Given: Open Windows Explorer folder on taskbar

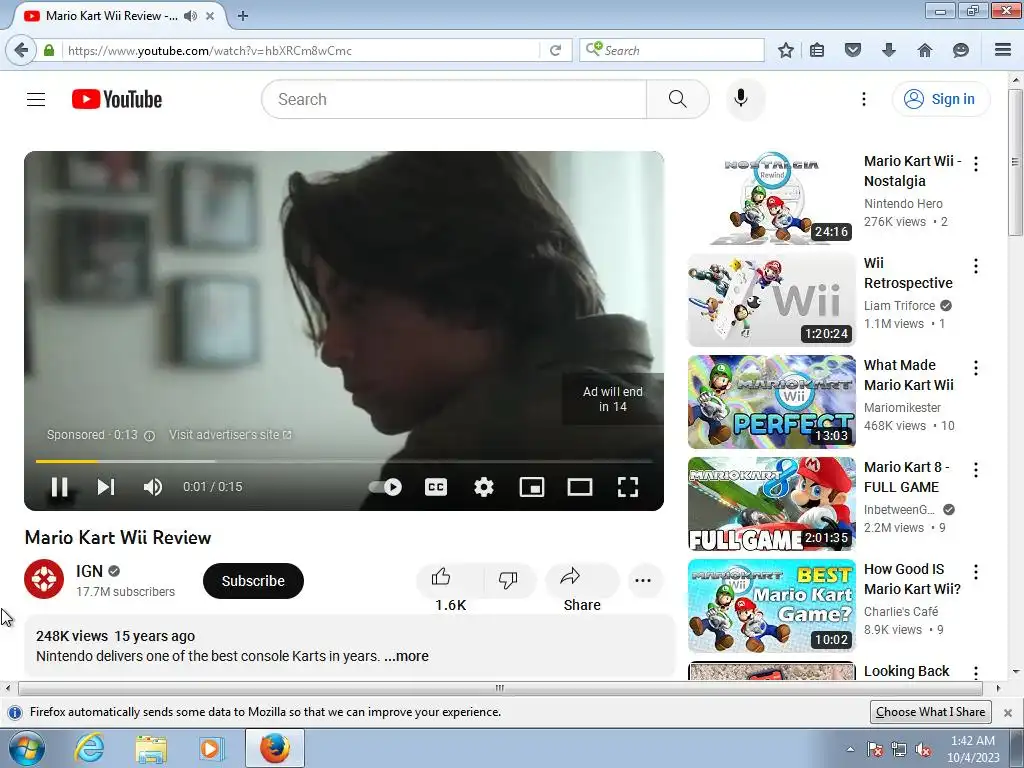Looking at the screenshot, I should point(151,748).
